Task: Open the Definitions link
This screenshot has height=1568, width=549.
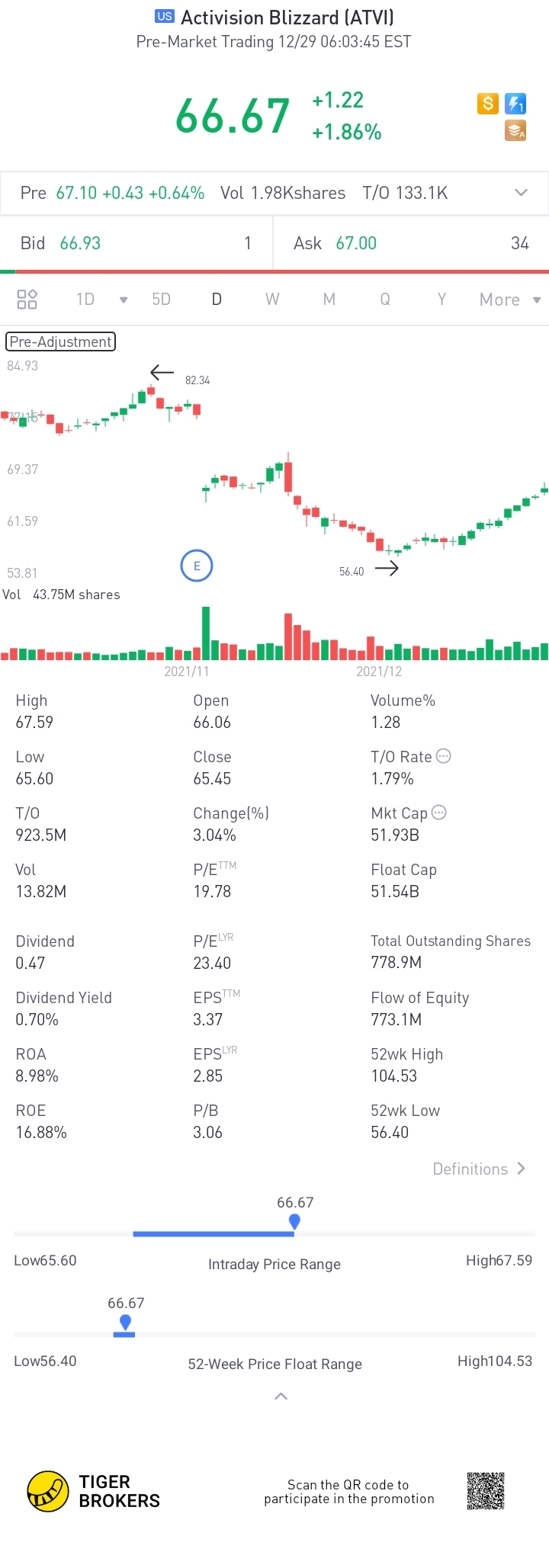Action: (479, 1169)
